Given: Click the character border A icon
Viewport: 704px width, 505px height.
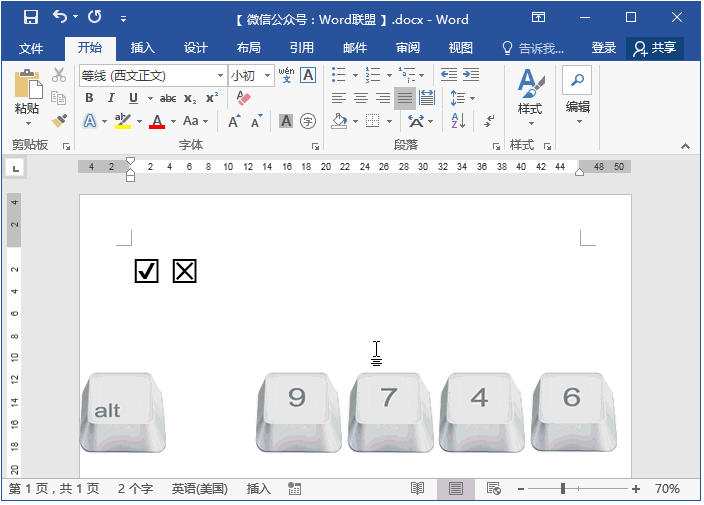Looking at the screenshot, I should point(308,75).
